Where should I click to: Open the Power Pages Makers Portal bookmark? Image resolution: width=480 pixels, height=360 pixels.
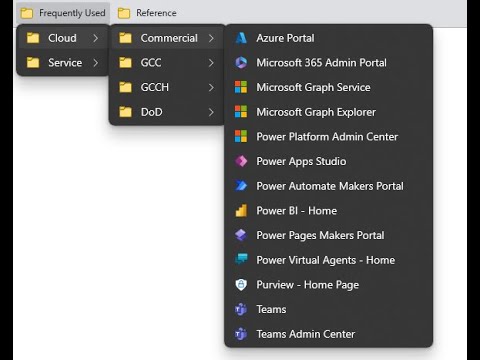tap(329, 235)
